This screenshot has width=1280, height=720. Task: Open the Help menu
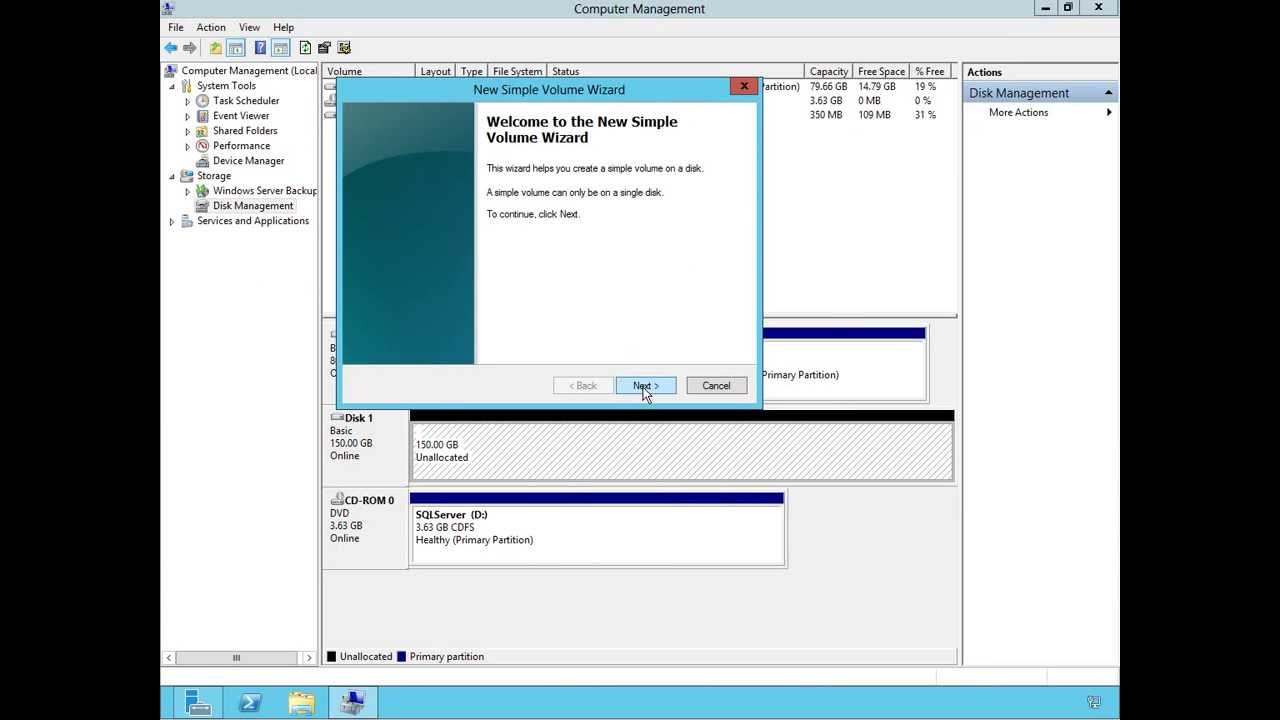[x=283, y=27]
